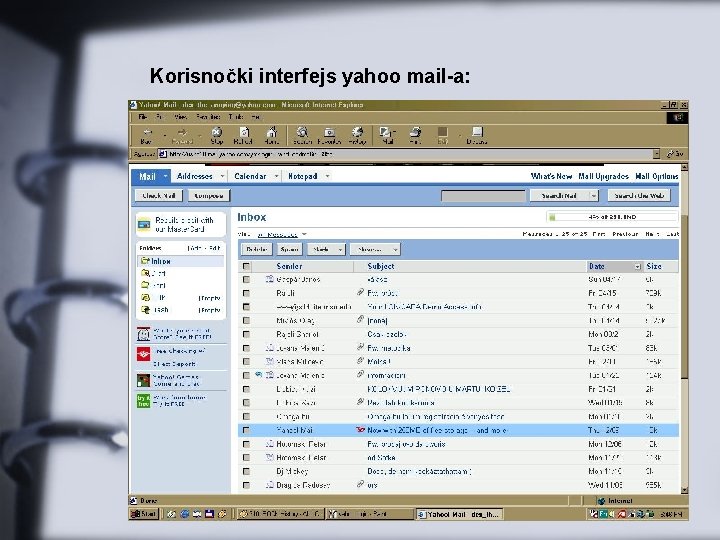Open the browser address bar dropdown arrow
This screenshot has width=720, height=540.
point(656,154)
